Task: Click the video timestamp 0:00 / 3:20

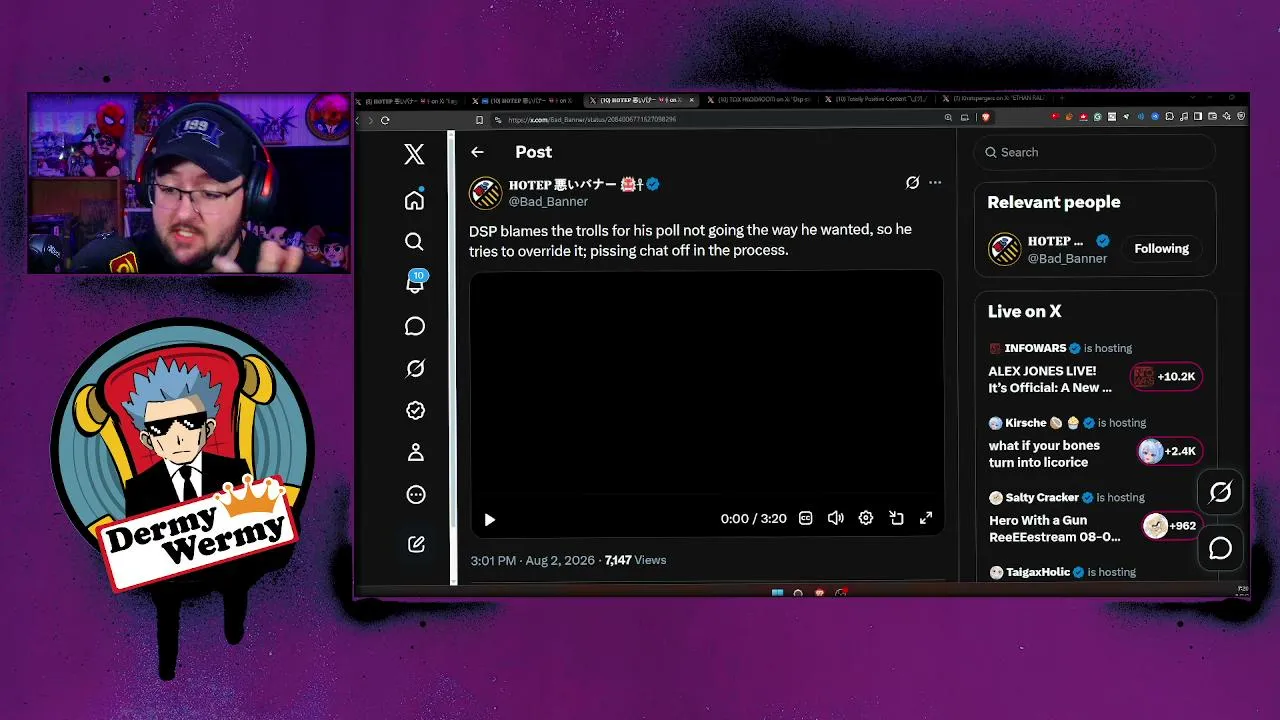Action: [753, 519]
